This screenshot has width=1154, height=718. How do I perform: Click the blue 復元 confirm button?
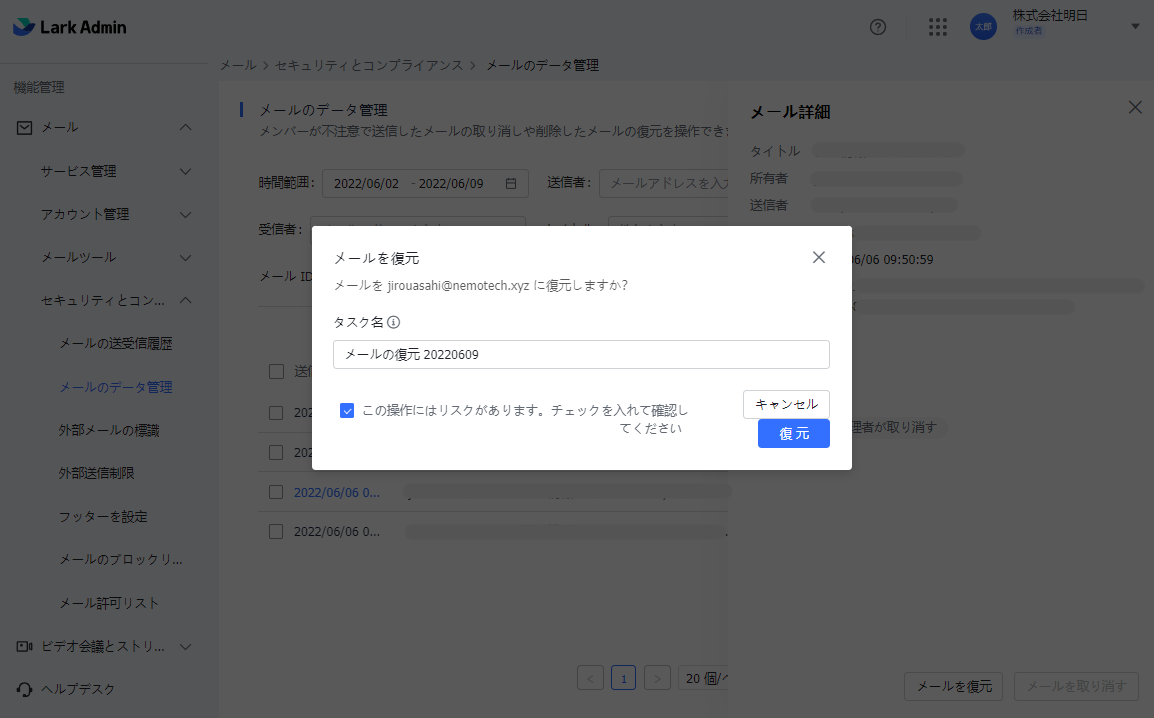[793, 433]
